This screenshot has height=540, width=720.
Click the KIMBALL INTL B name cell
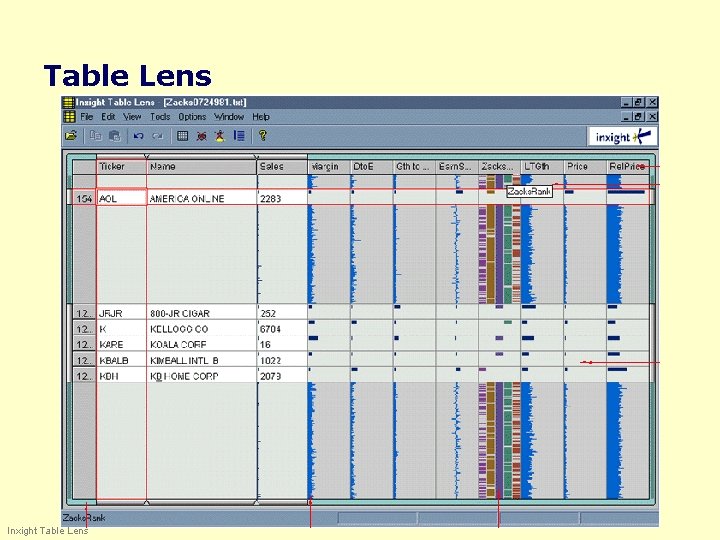click(202, 360)
